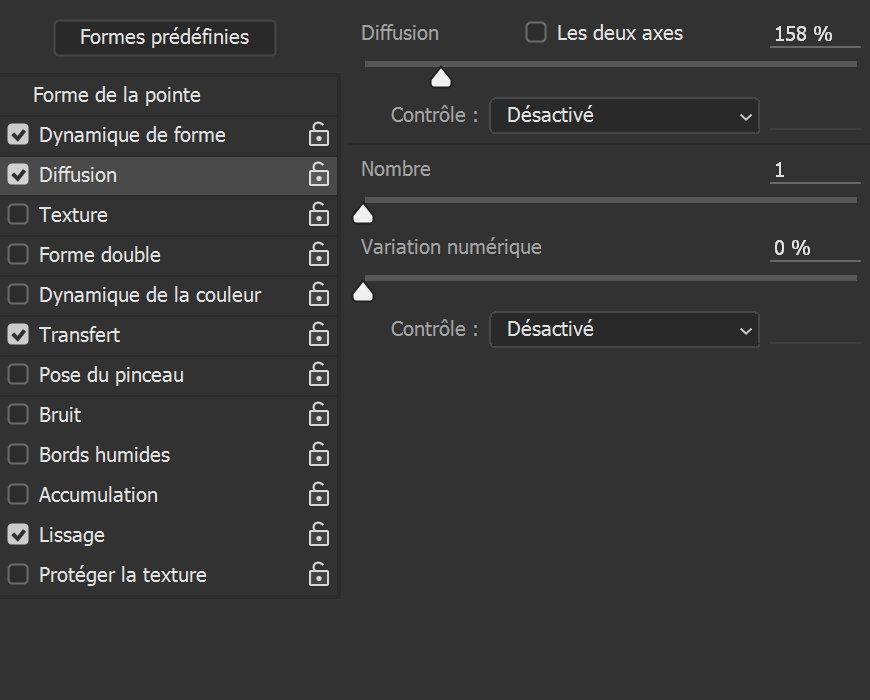Open the Accumulation option label

coord(98,495)
